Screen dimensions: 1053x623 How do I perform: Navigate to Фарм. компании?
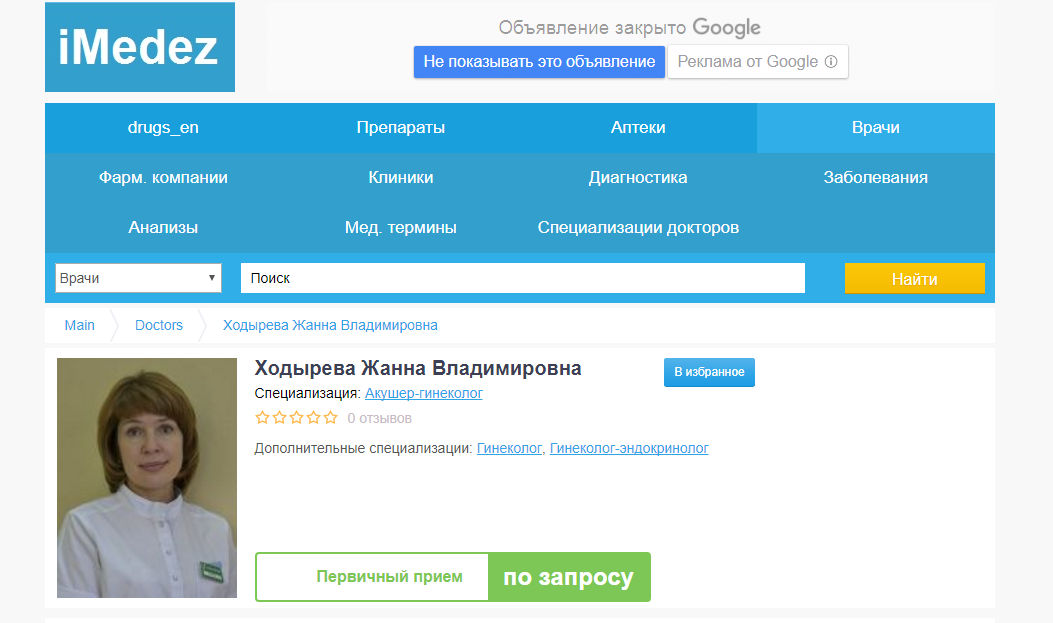tap(163, 178)
